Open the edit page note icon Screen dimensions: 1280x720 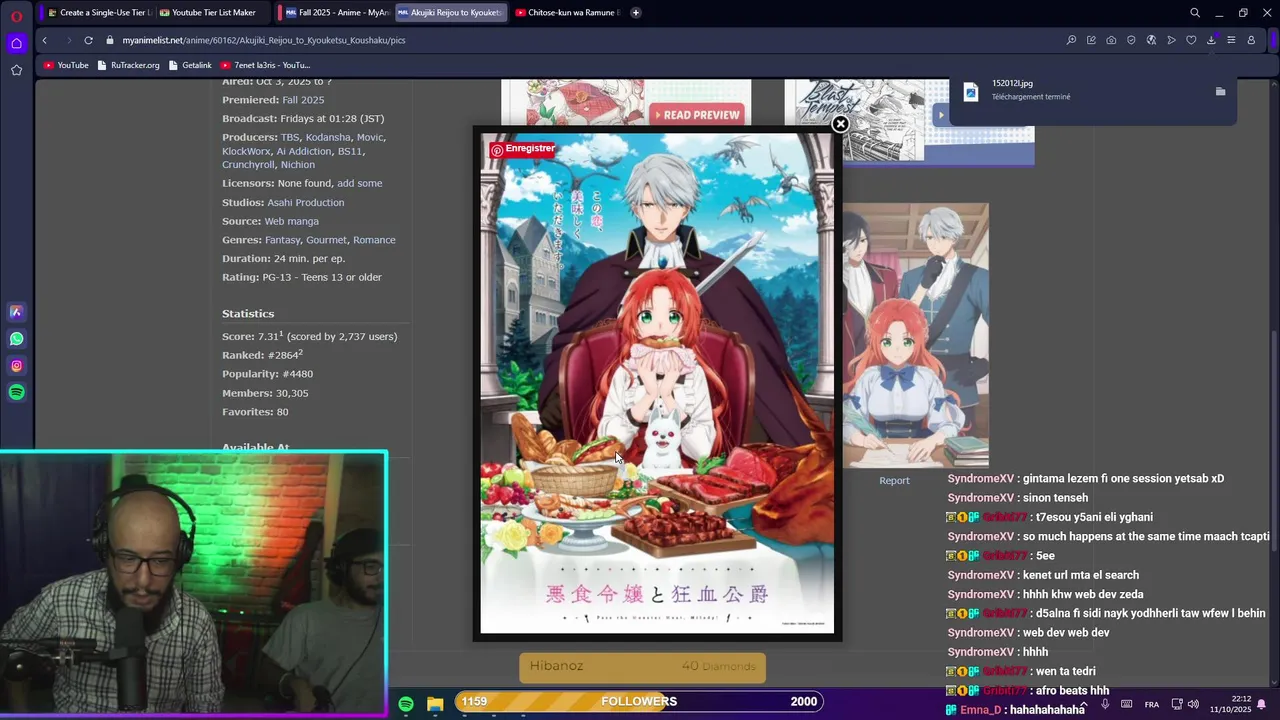[x=1091, y=40]
